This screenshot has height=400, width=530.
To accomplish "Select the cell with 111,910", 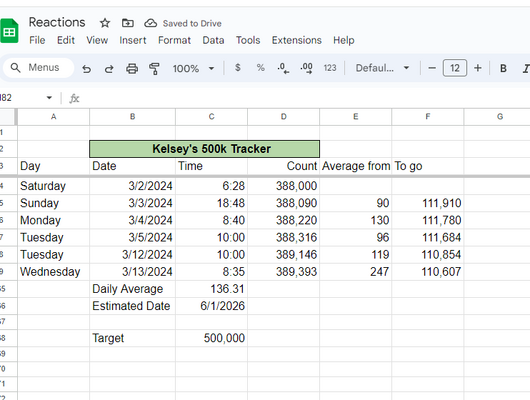I will coord(428,203).
